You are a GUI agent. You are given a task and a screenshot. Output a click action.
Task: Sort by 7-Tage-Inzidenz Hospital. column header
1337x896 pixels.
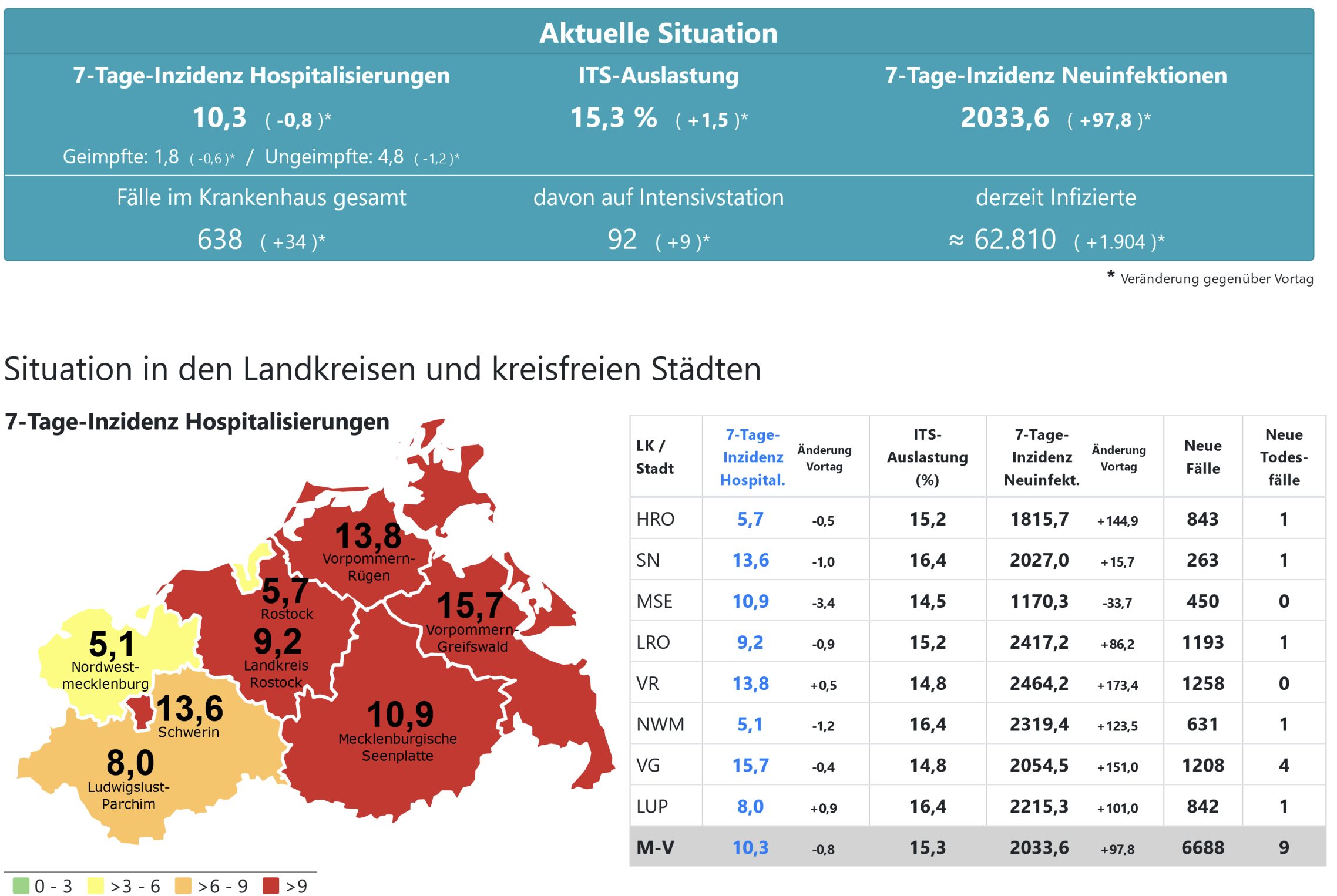pyautogui.click(x=753, y=457)
